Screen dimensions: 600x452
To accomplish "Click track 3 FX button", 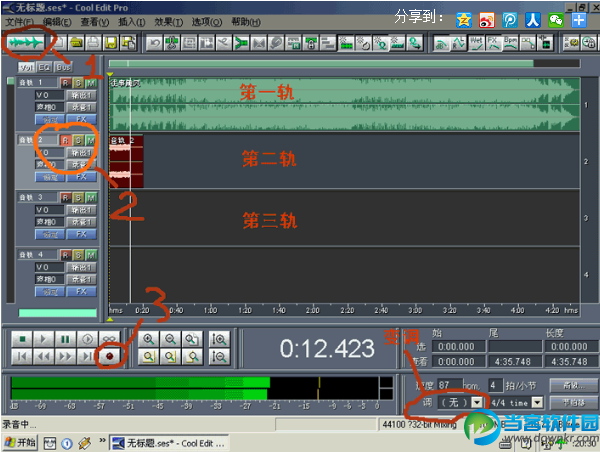I will coord(82,234).
